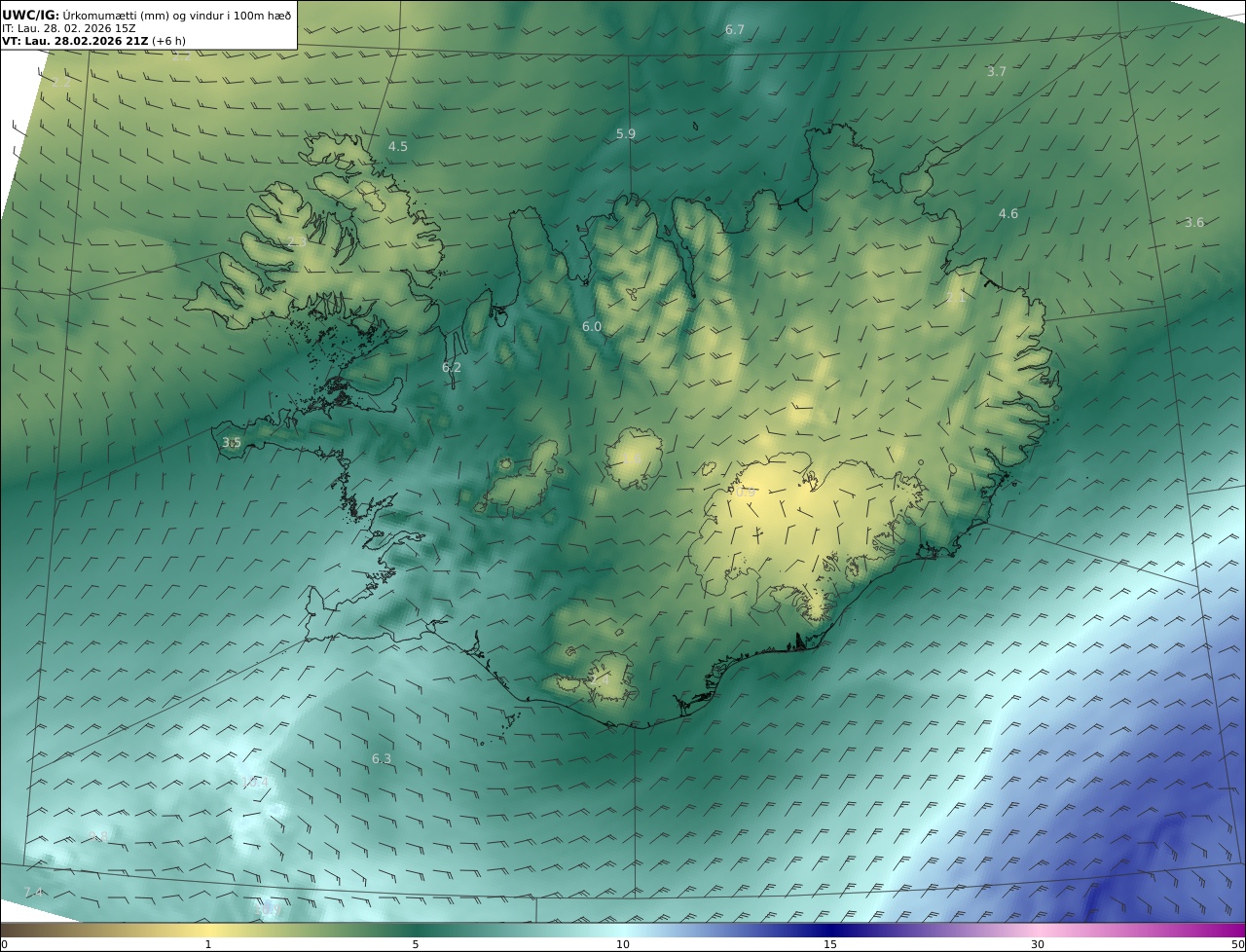This screenshot has width=1246, height=952.
Task: Click the 6.7 value label
Action: [735, 30]
